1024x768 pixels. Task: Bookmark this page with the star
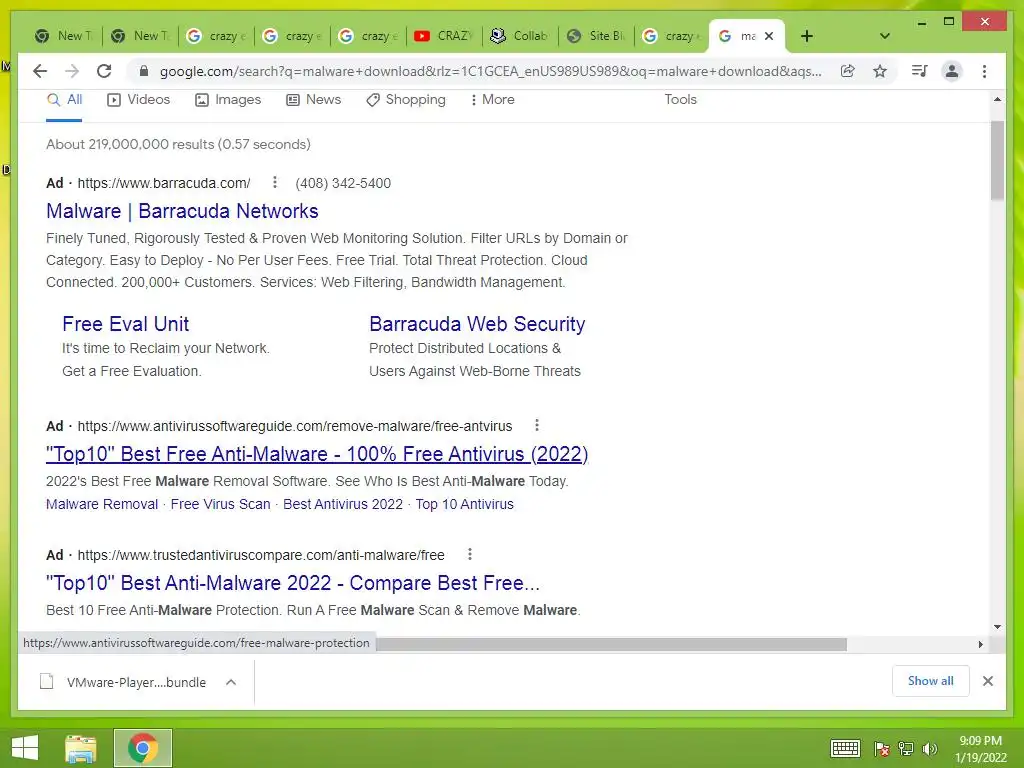tap(880, 71)
